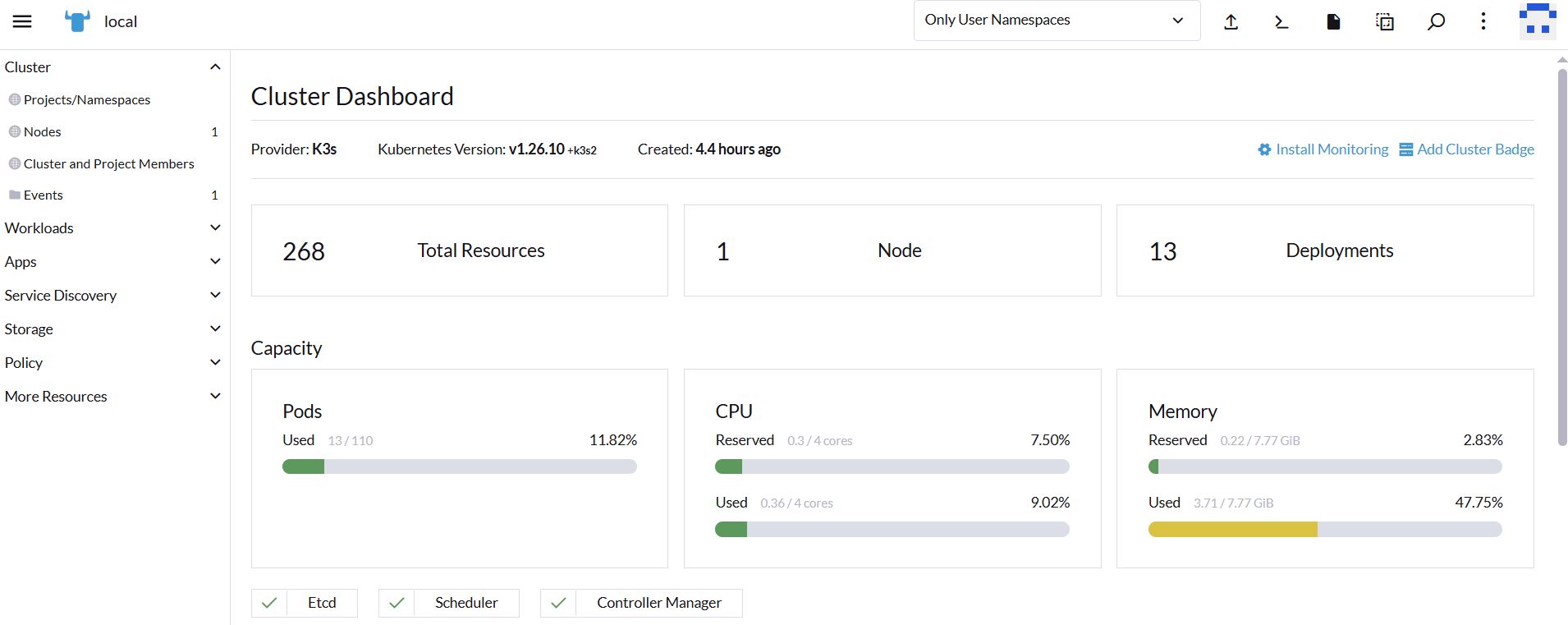Collapse the Cluster sidebar section
Screen dimensions: 1568x625
[x=215, y=67]
